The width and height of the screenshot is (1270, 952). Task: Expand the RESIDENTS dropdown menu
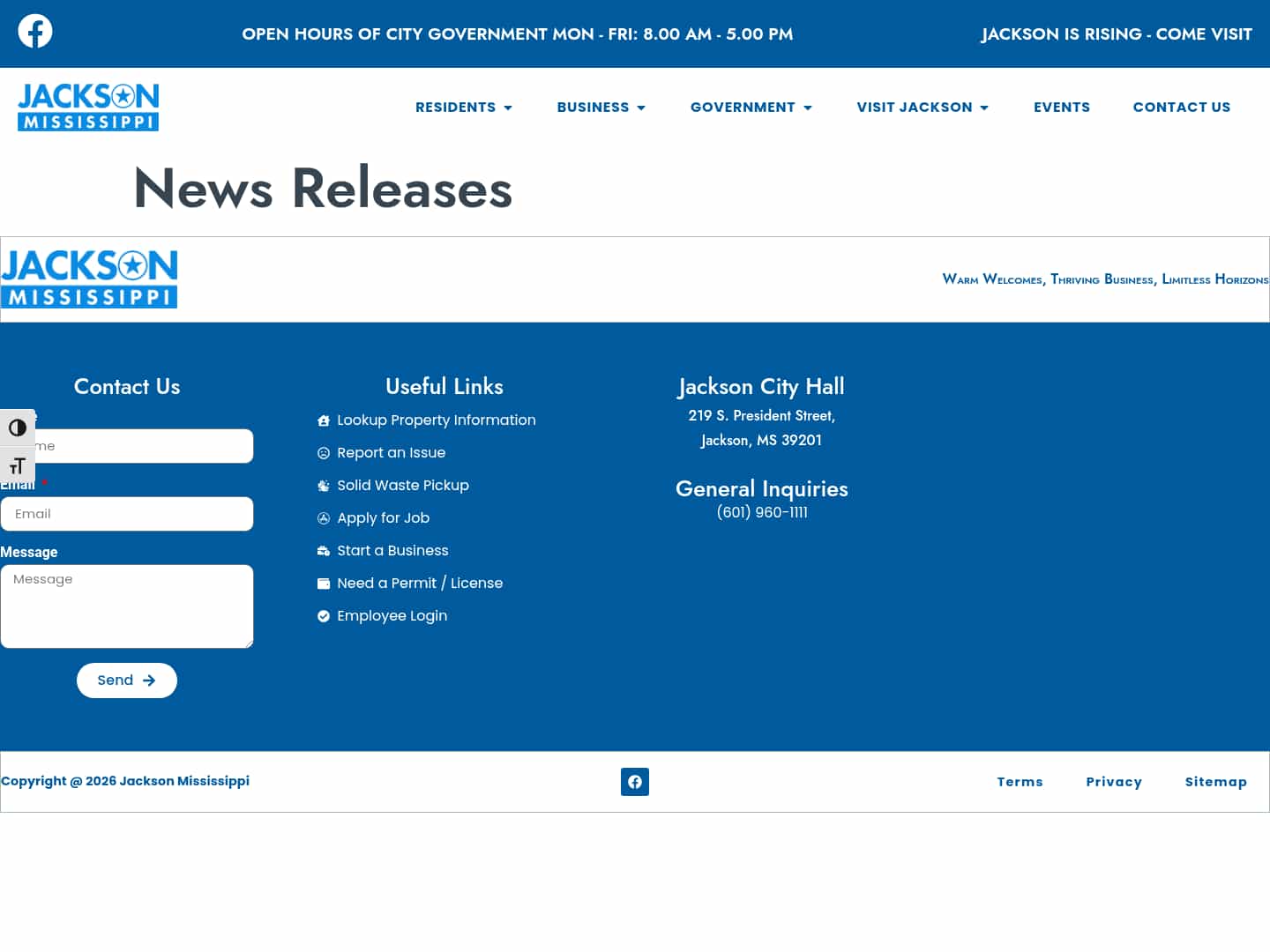point(464,107)
